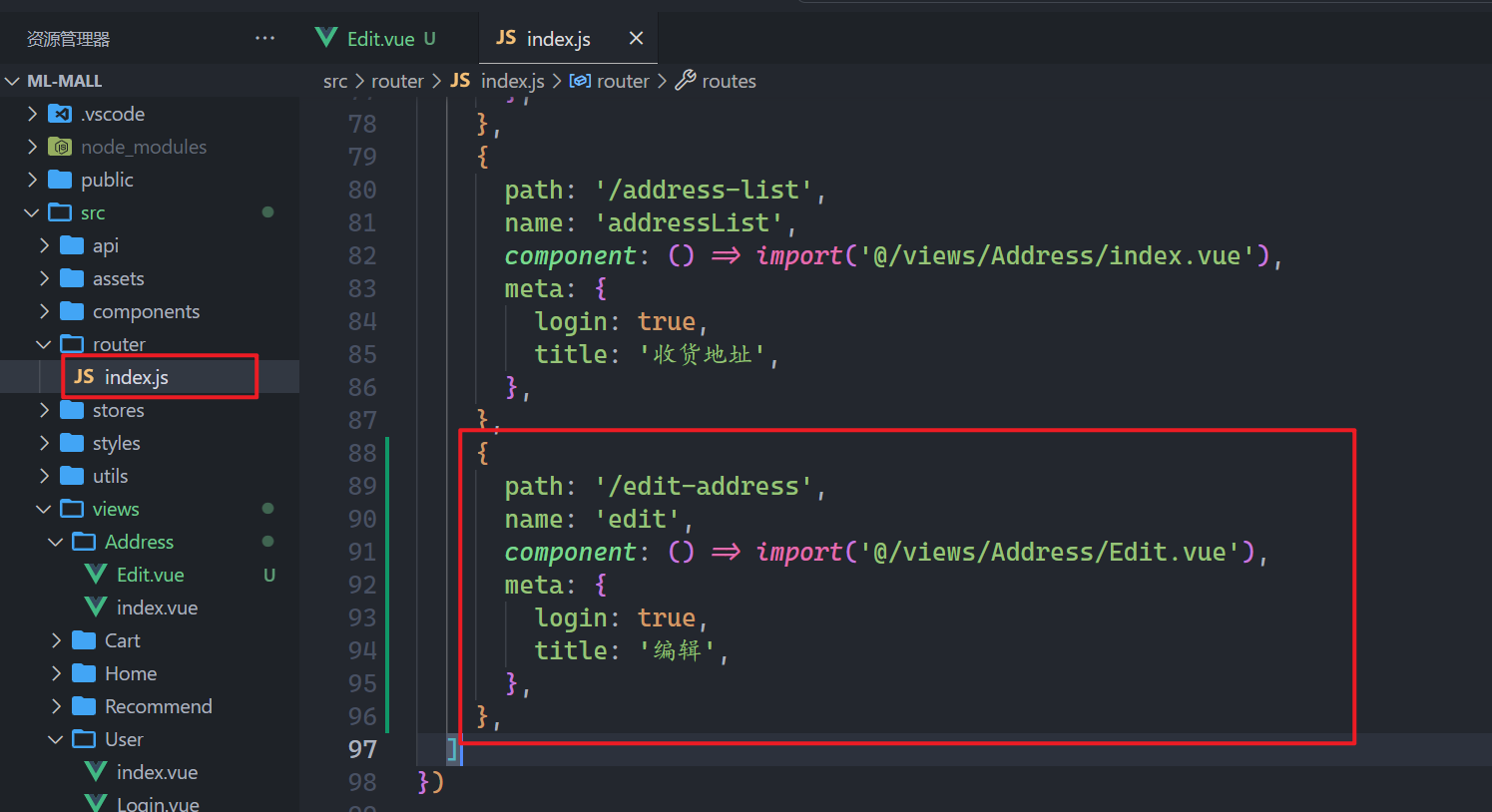Click the utils folder icon
The height and width of the screenshot is (812, 1492).
click(x=72, y=476)
